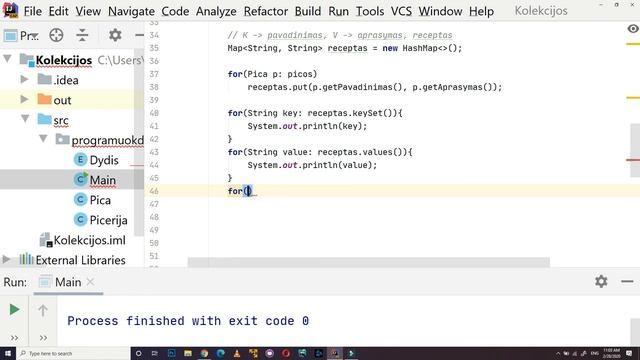Open the Navigate menu
The height and width of the screenshot is (360, 640).
[x=131, y=11]
